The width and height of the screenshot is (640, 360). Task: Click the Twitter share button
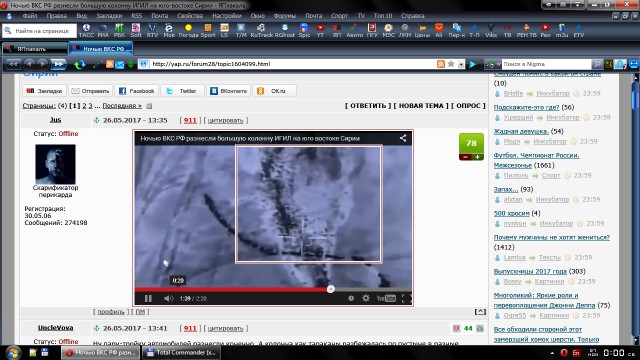(182, 91)
